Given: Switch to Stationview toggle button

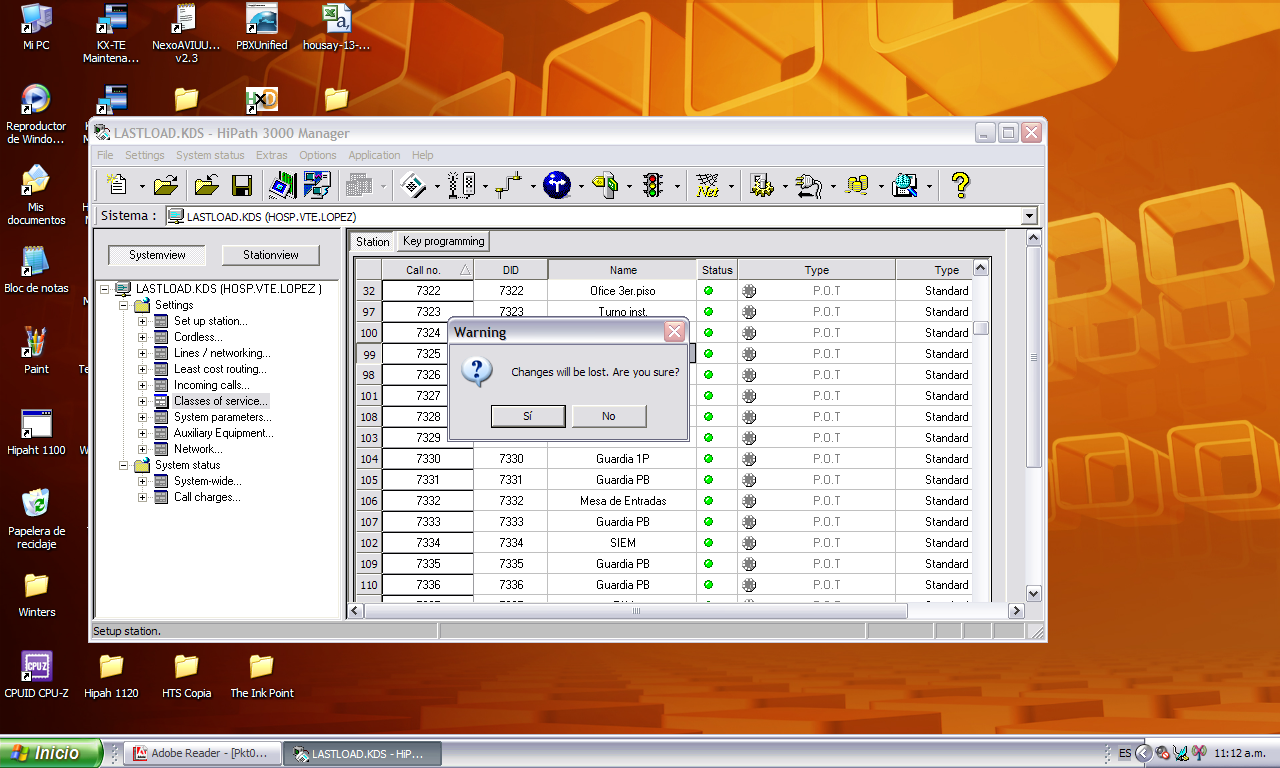Looking at the screenshot, I should (x=271, y=255).
